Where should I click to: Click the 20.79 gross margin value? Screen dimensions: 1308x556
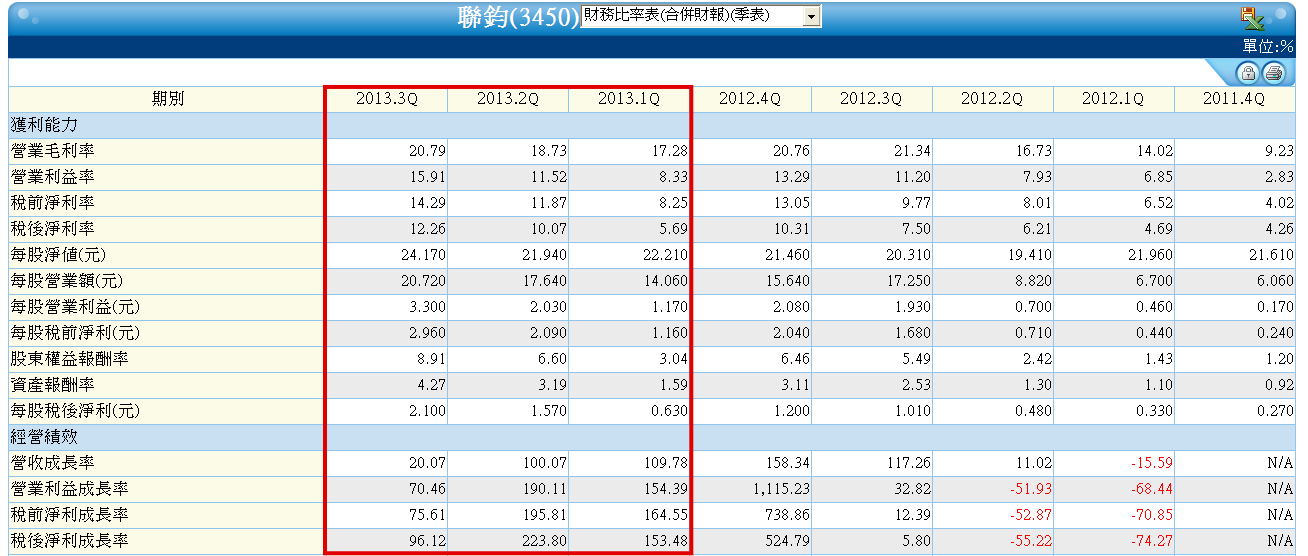[427, 151]
